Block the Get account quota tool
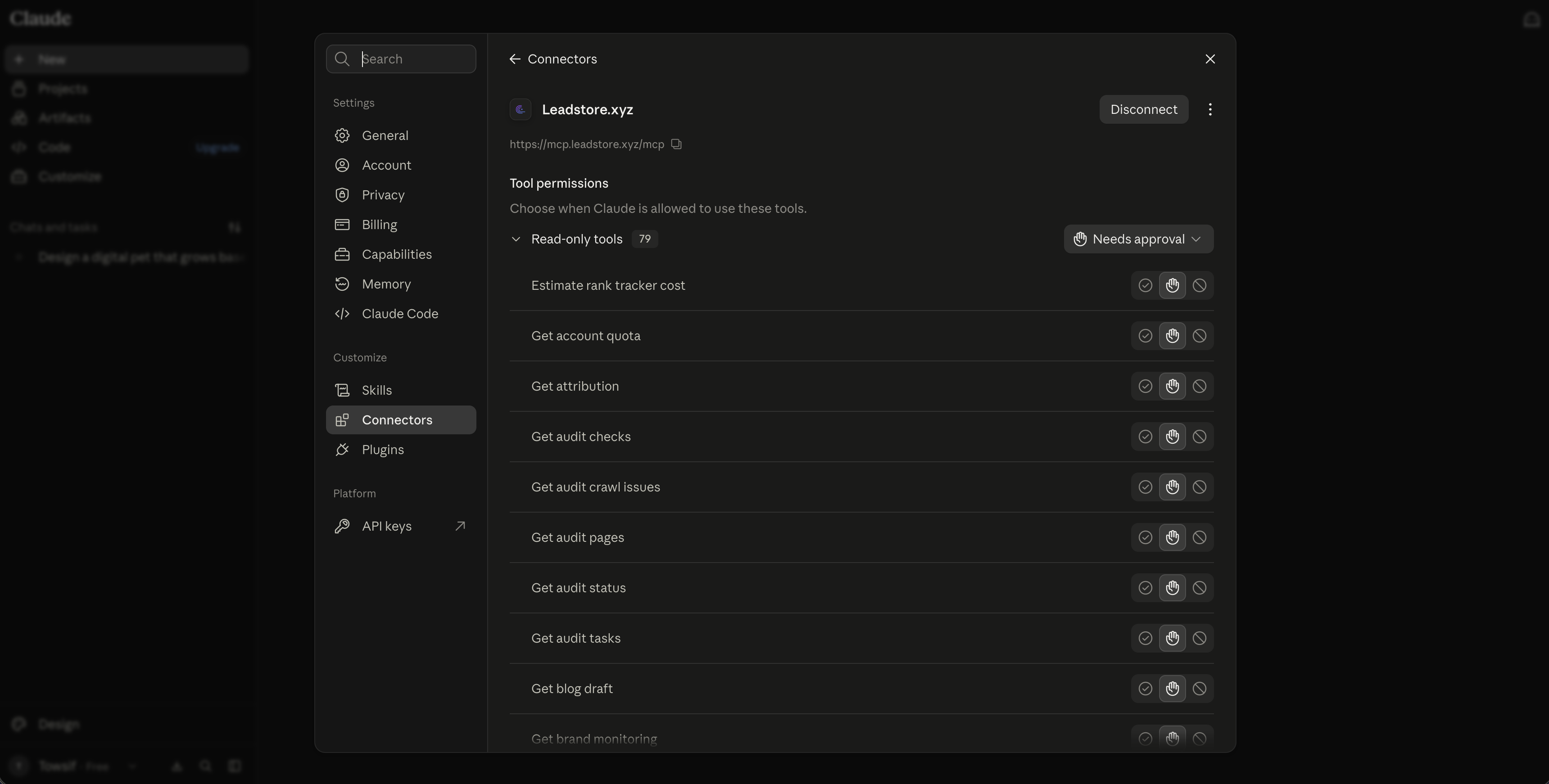This screenshot has height=784, width=1549. pos(1199,336)
